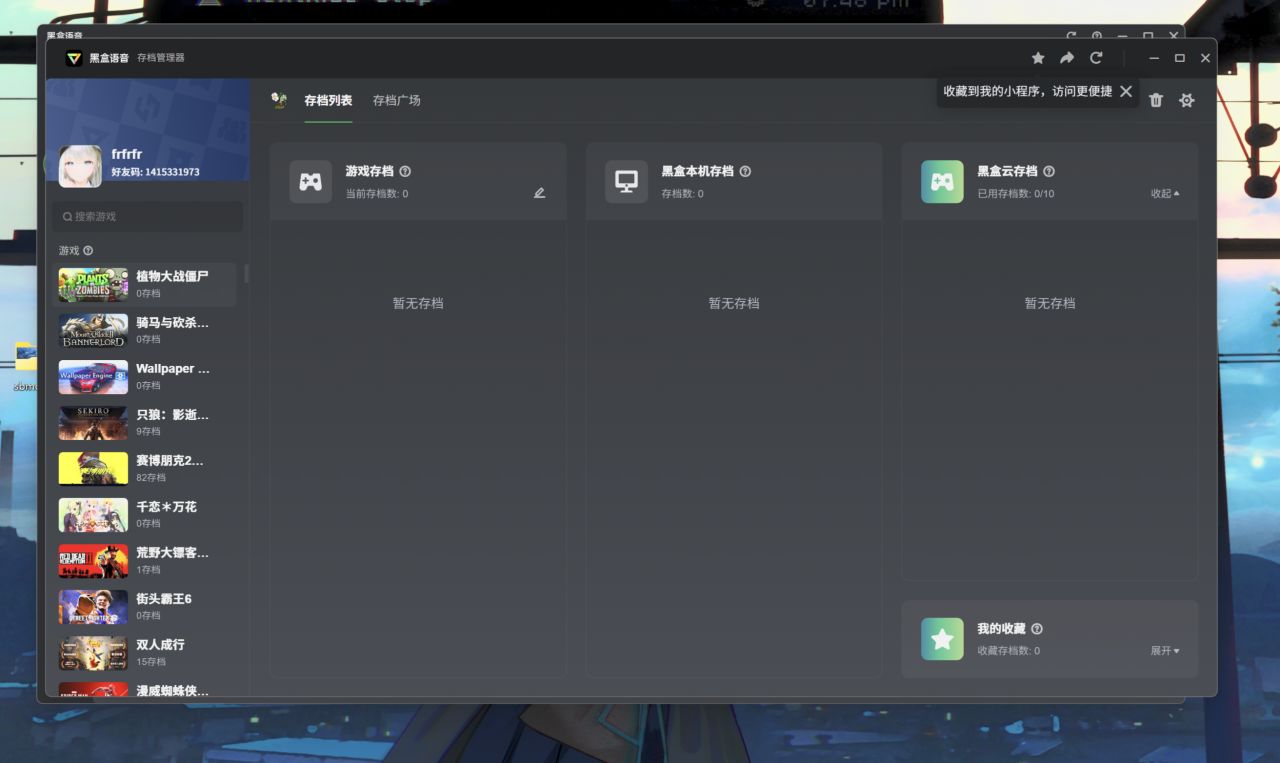Viewport: 1280px width, 763px height.
Task: Click the gamepad icon of 游戏存档 card
Action: coord(311,182)
